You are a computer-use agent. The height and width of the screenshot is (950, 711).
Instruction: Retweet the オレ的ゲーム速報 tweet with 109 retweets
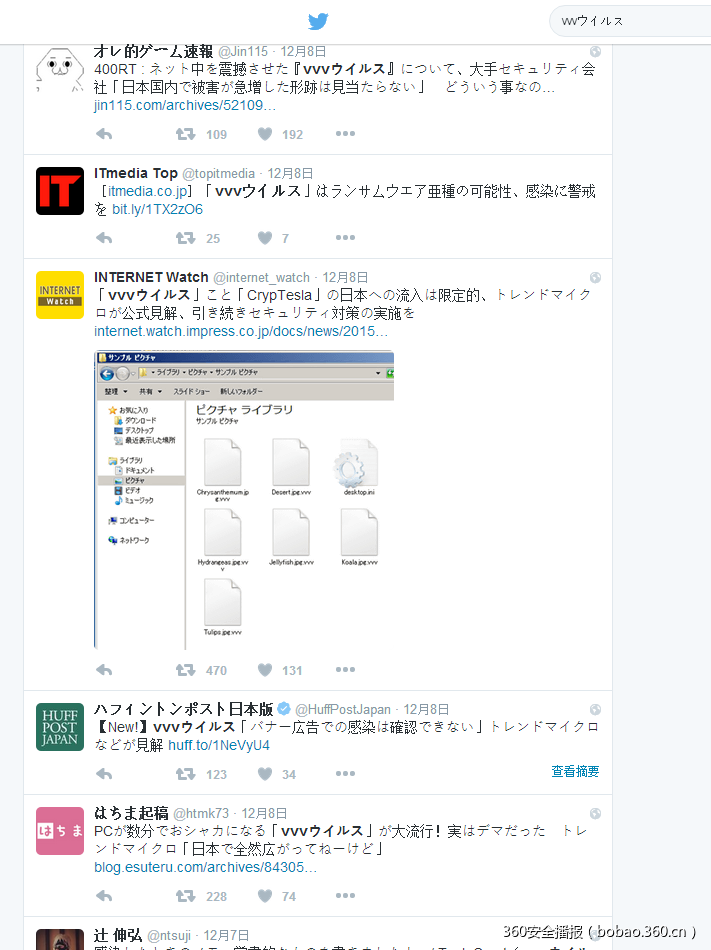pyautogui.click(x=185, y=134)
